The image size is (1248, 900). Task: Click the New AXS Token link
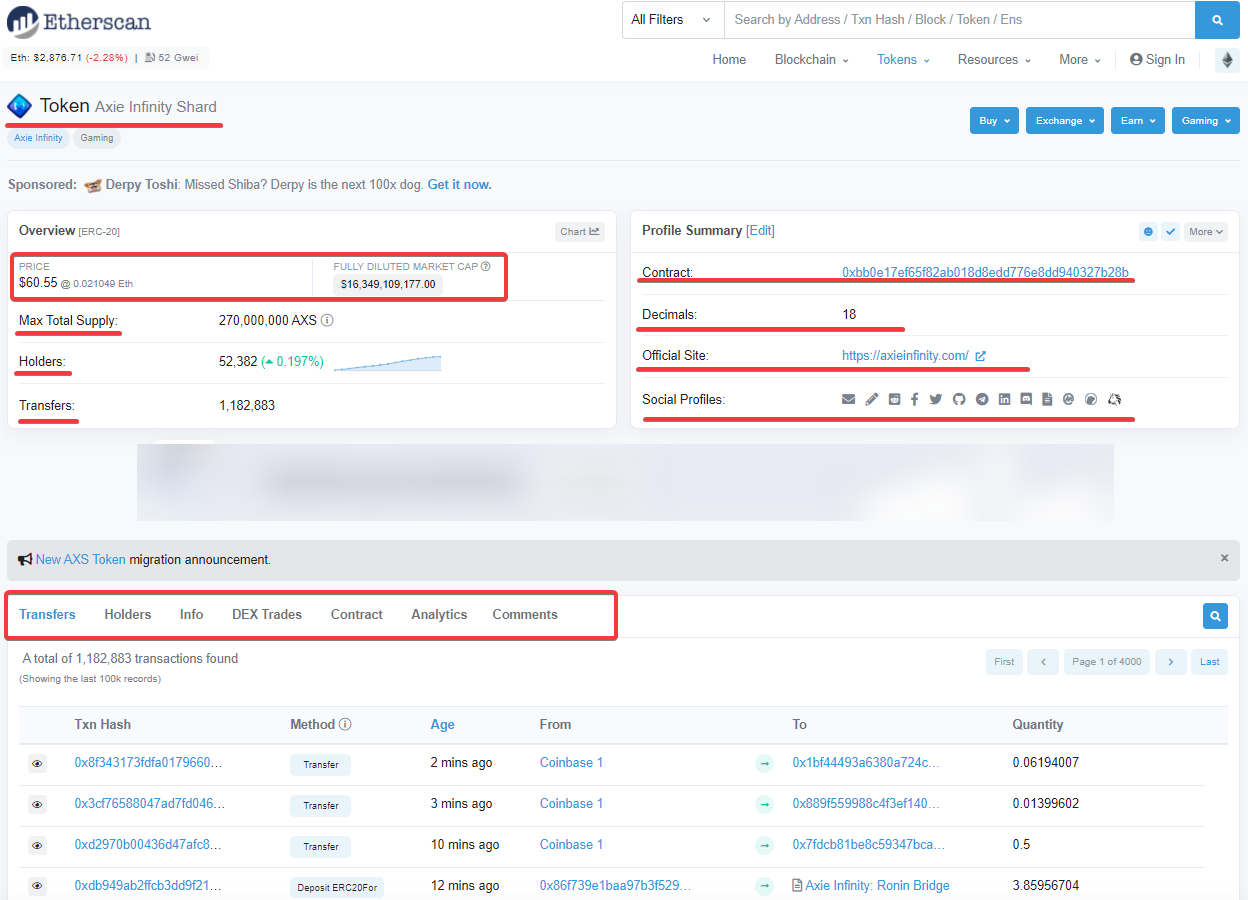(x=81, y=560)
